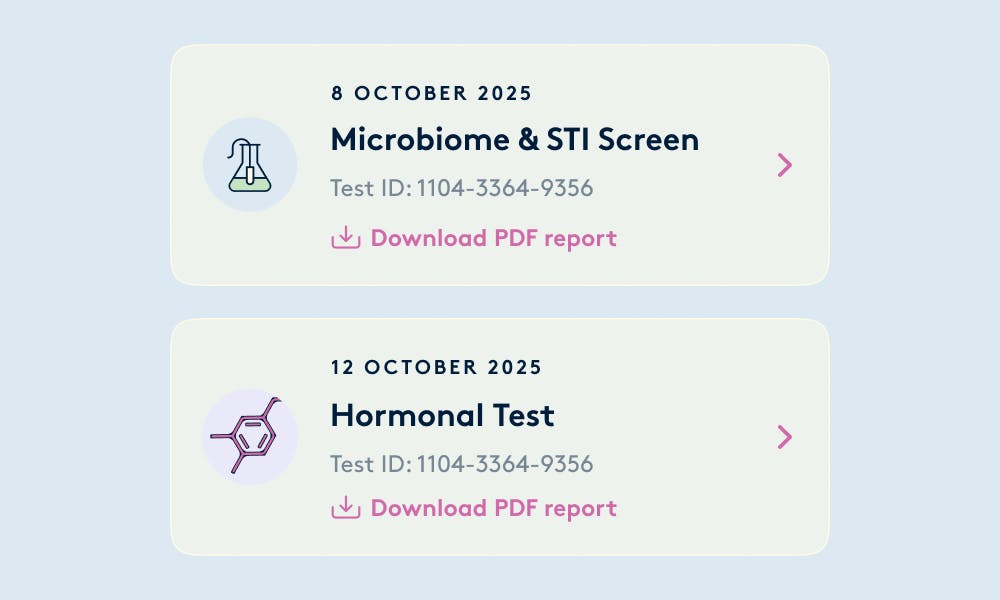Click download tray icon under Microbiome & STI Screen
Screen dimensions: 1000x600
tap(345, 238)
